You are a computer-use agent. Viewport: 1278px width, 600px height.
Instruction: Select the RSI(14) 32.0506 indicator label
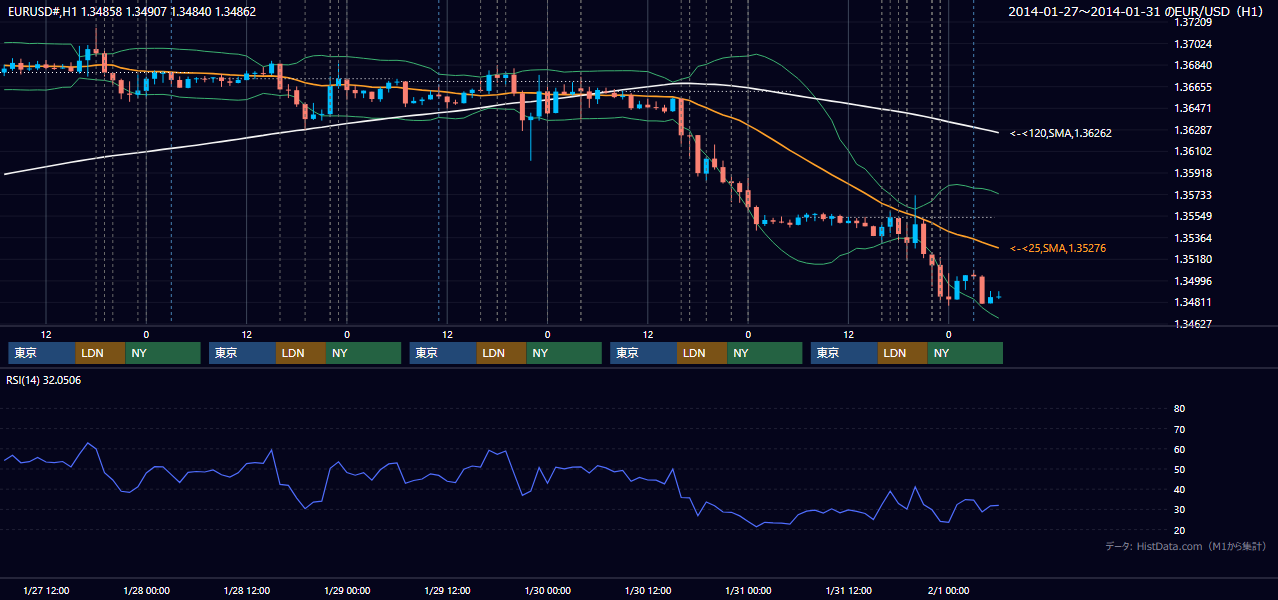click(x=44, y=380)
